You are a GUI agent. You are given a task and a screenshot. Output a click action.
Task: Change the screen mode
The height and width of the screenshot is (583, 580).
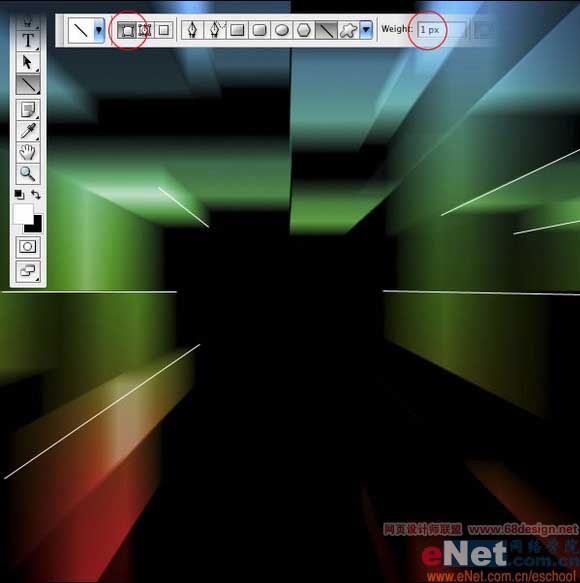pyautogui.click(x=28, y=271)
